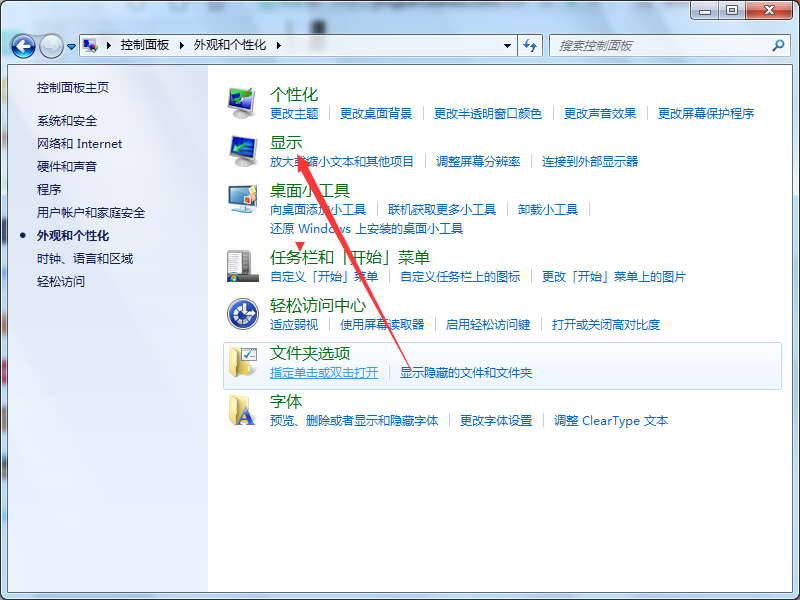Click 启用轻松访问键 link
Image resolution: width=800 pixels, height=600 pixels.
pyautogui.click(x=488, y=324)
